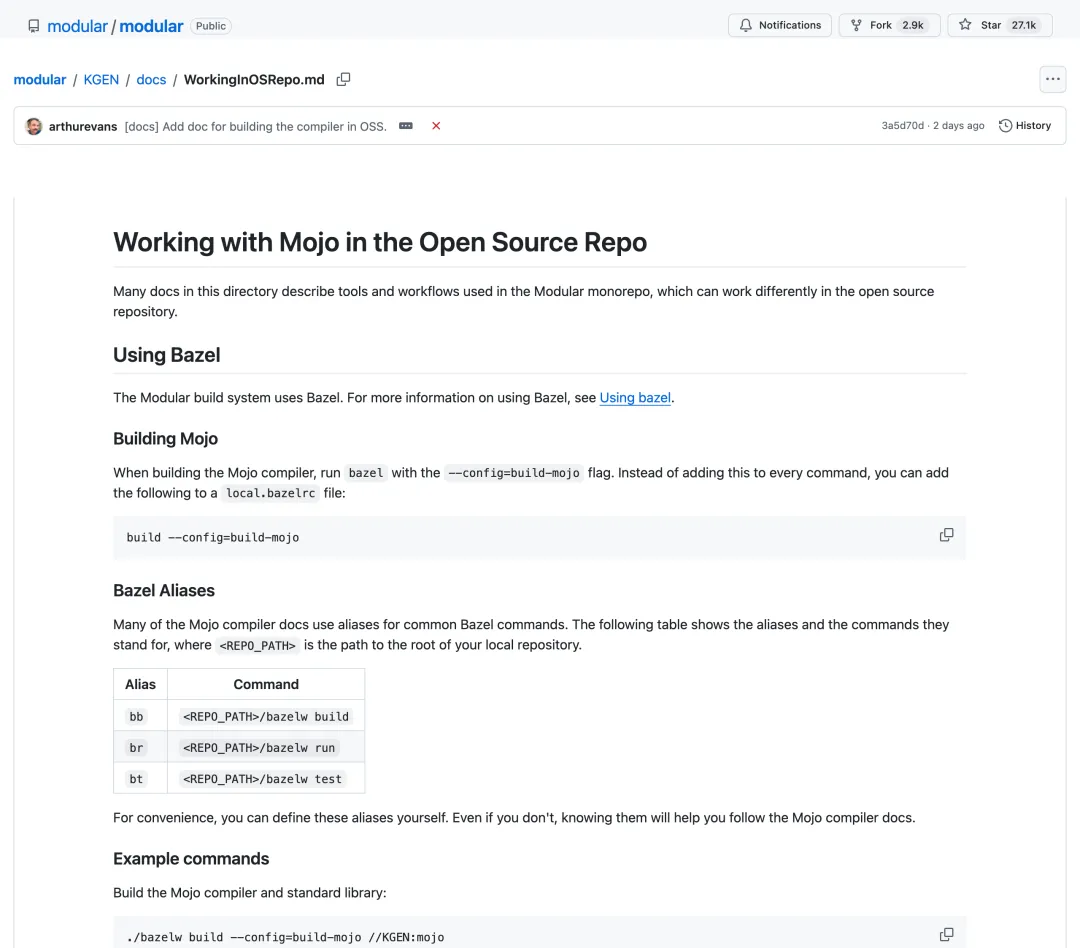Click the Example commands heading
Screen dimensions: 1080x948
(191, 858)
